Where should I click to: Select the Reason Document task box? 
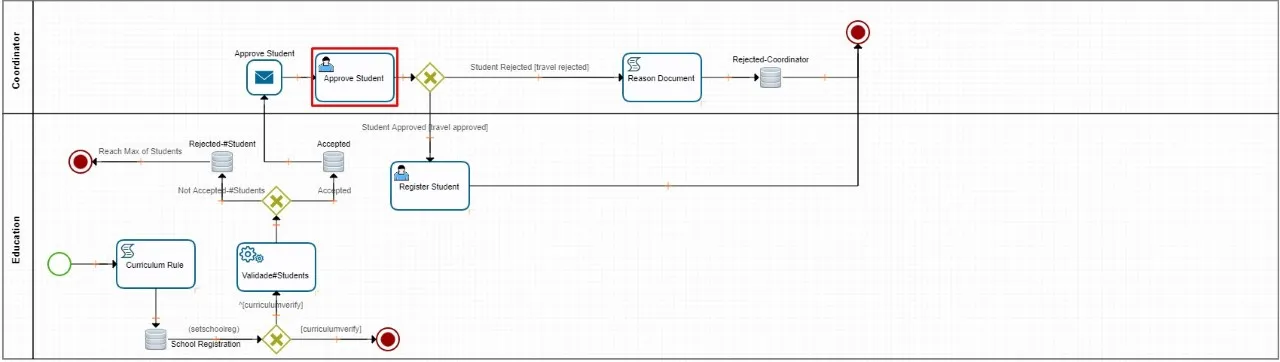click(x=661, y=77)
